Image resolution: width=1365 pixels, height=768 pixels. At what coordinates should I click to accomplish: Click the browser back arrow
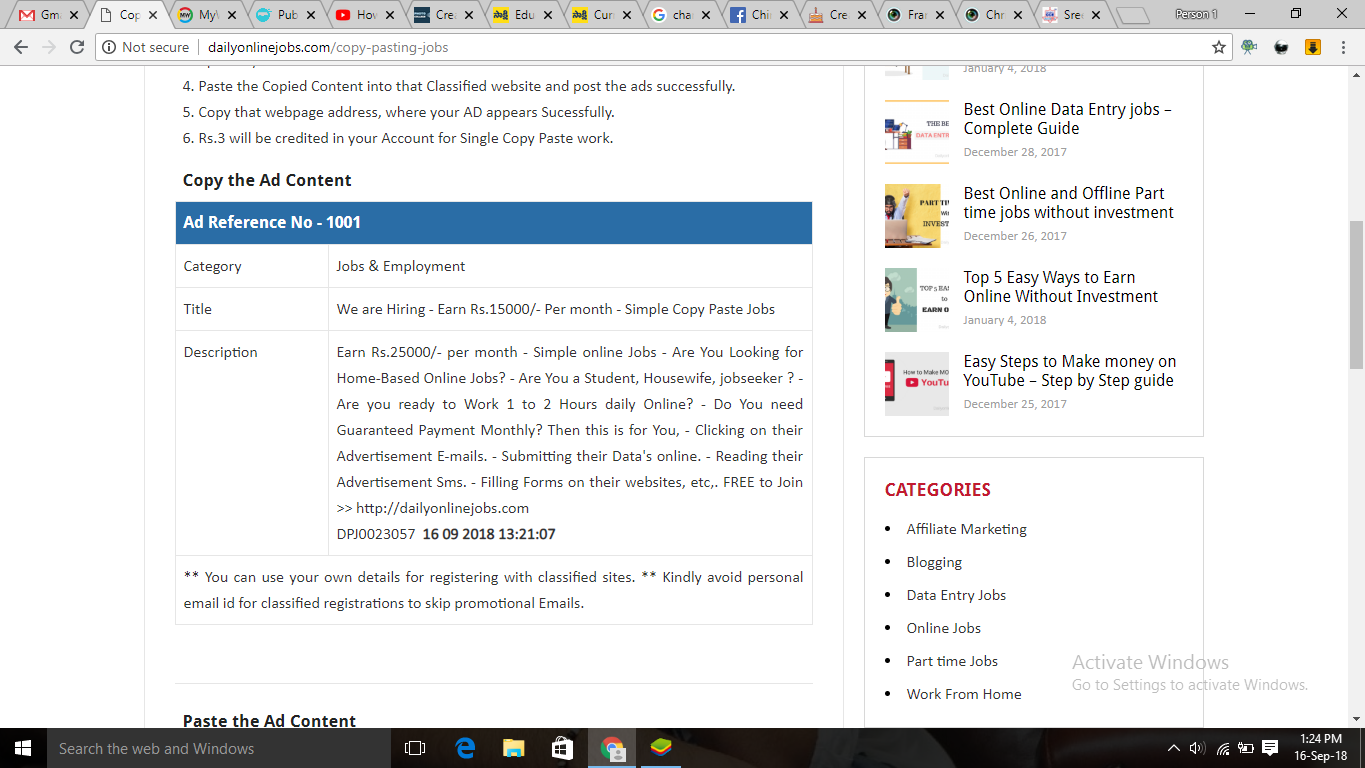click(21, 47)
